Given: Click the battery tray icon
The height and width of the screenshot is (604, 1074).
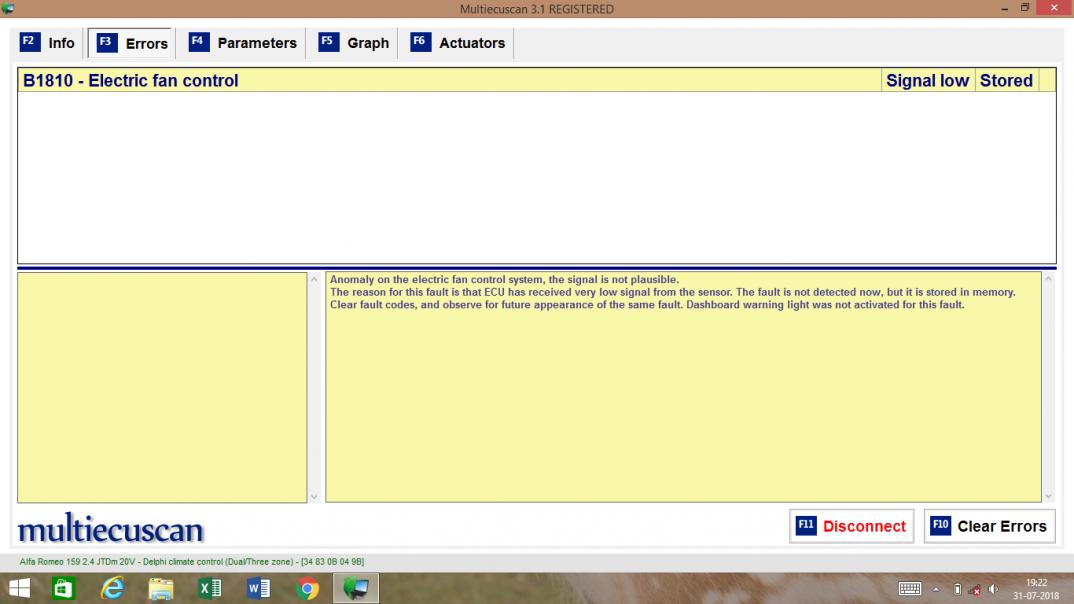Looking at the screenshot, I should 958,589.
